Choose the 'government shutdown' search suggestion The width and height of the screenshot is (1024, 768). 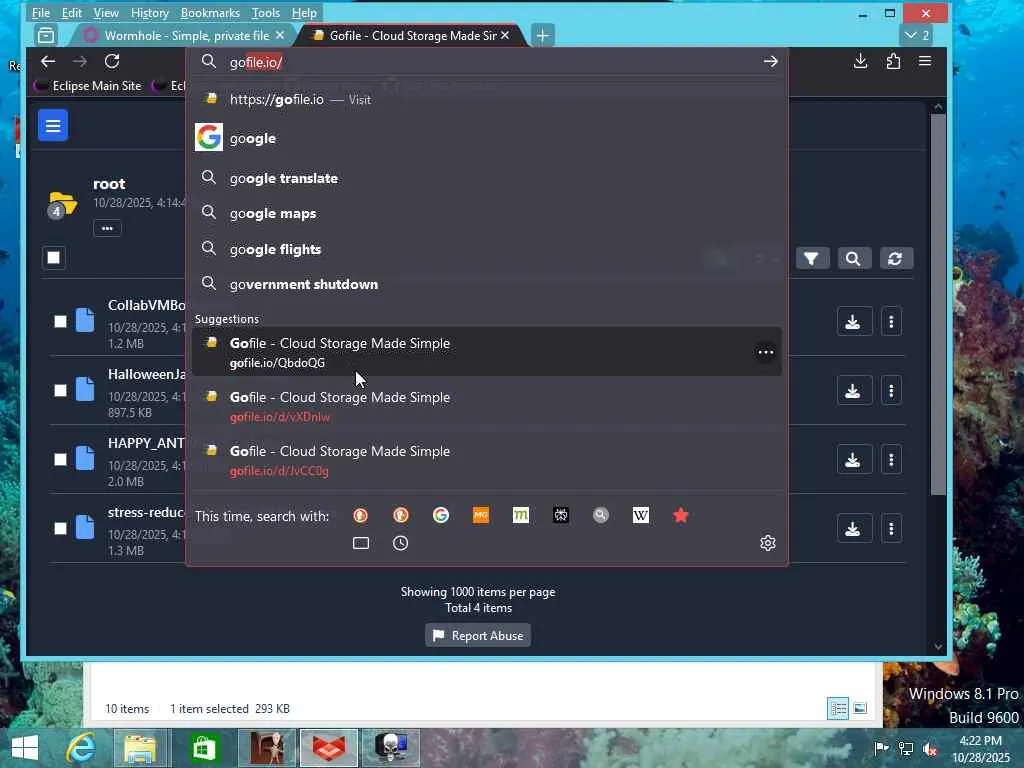487,284
